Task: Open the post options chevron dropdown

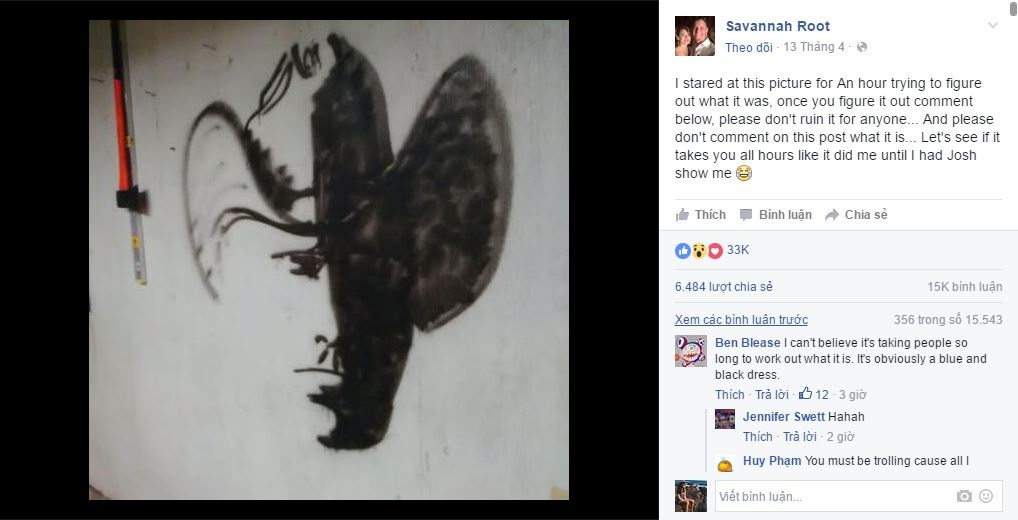Action: click(992, 26)
